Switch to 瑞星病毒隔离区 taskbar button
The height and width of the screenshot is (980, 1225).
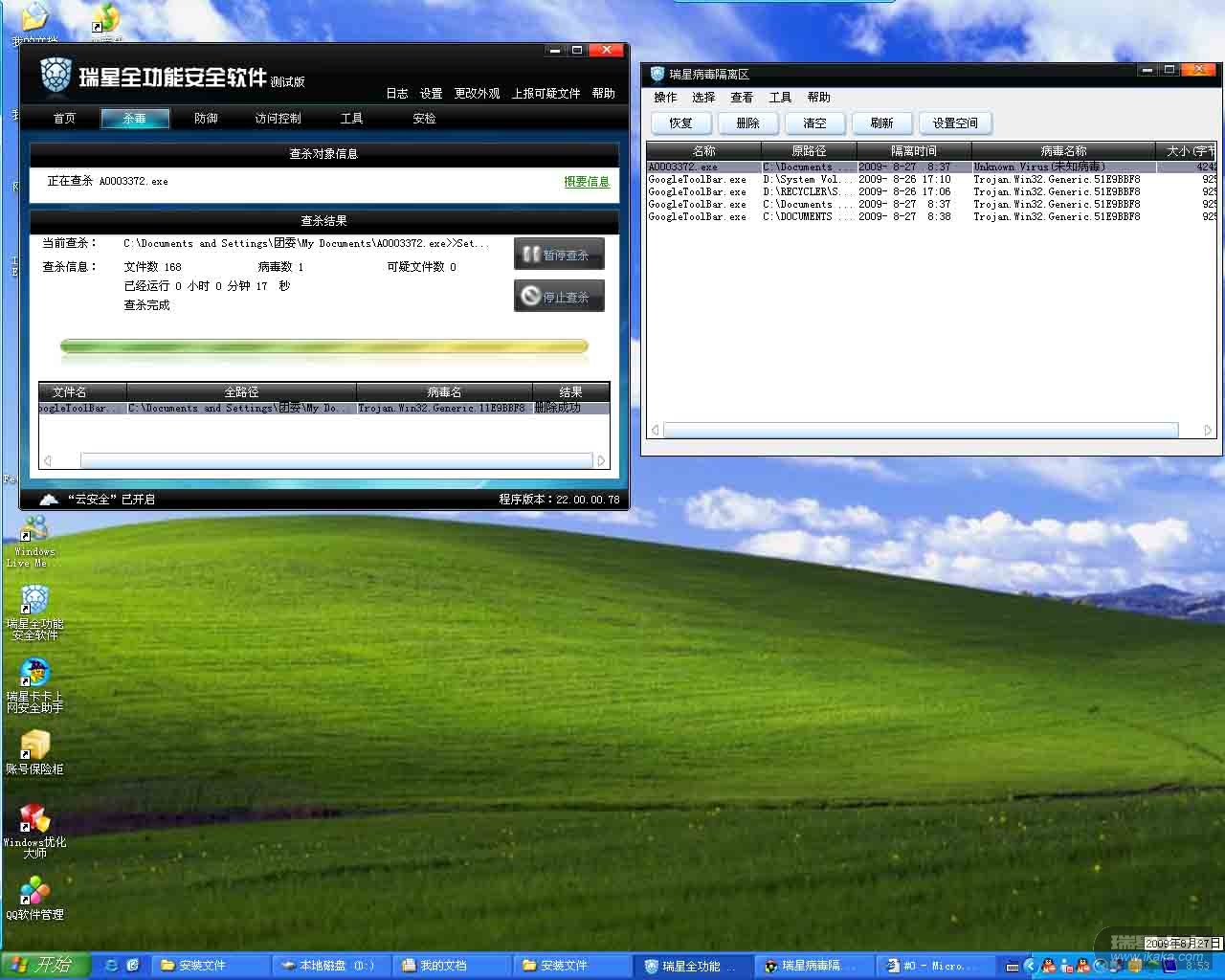point(815,966)
